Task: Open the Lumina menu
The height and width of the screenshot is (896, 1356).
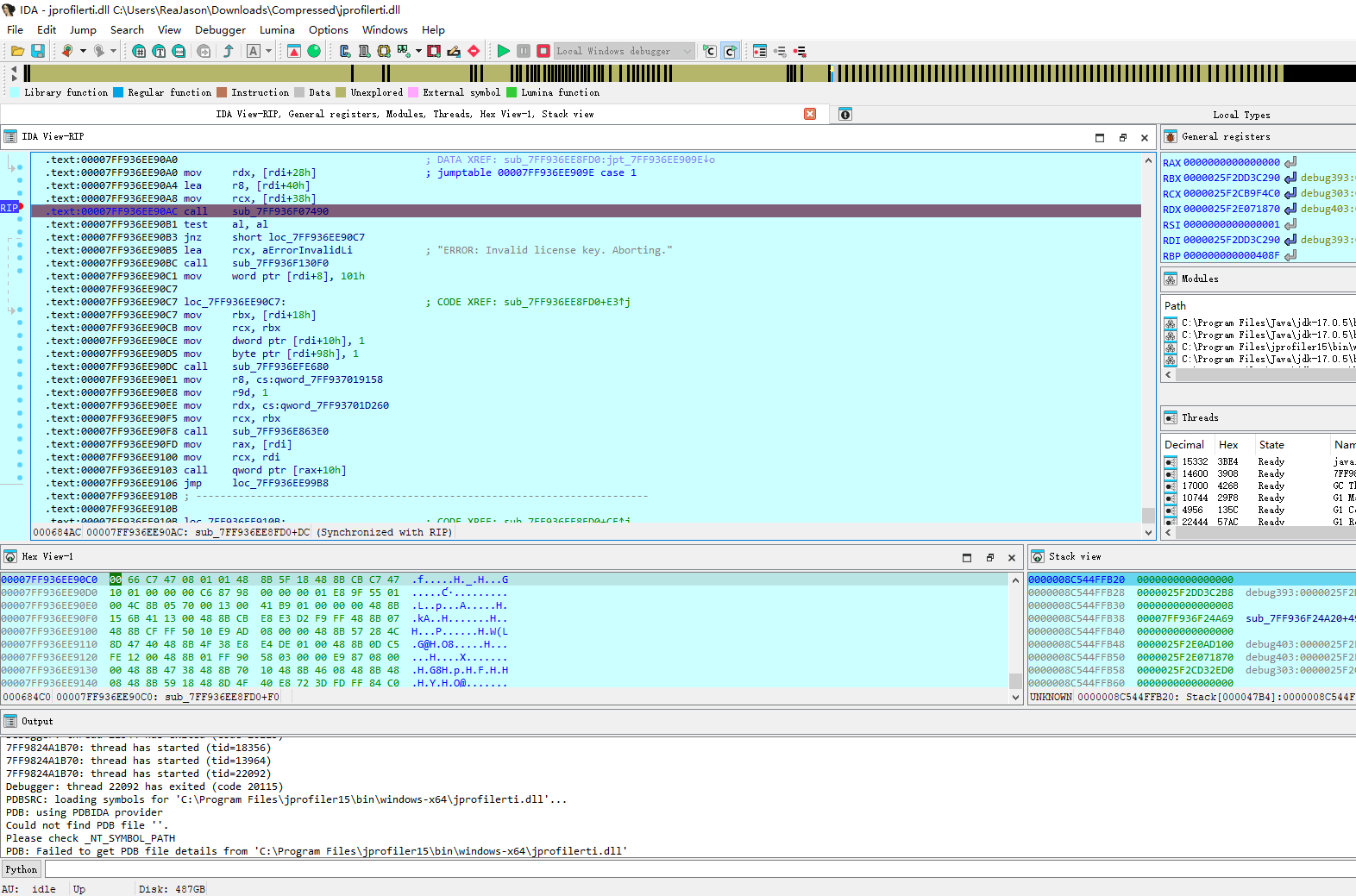Action: (x=277, y=29)
